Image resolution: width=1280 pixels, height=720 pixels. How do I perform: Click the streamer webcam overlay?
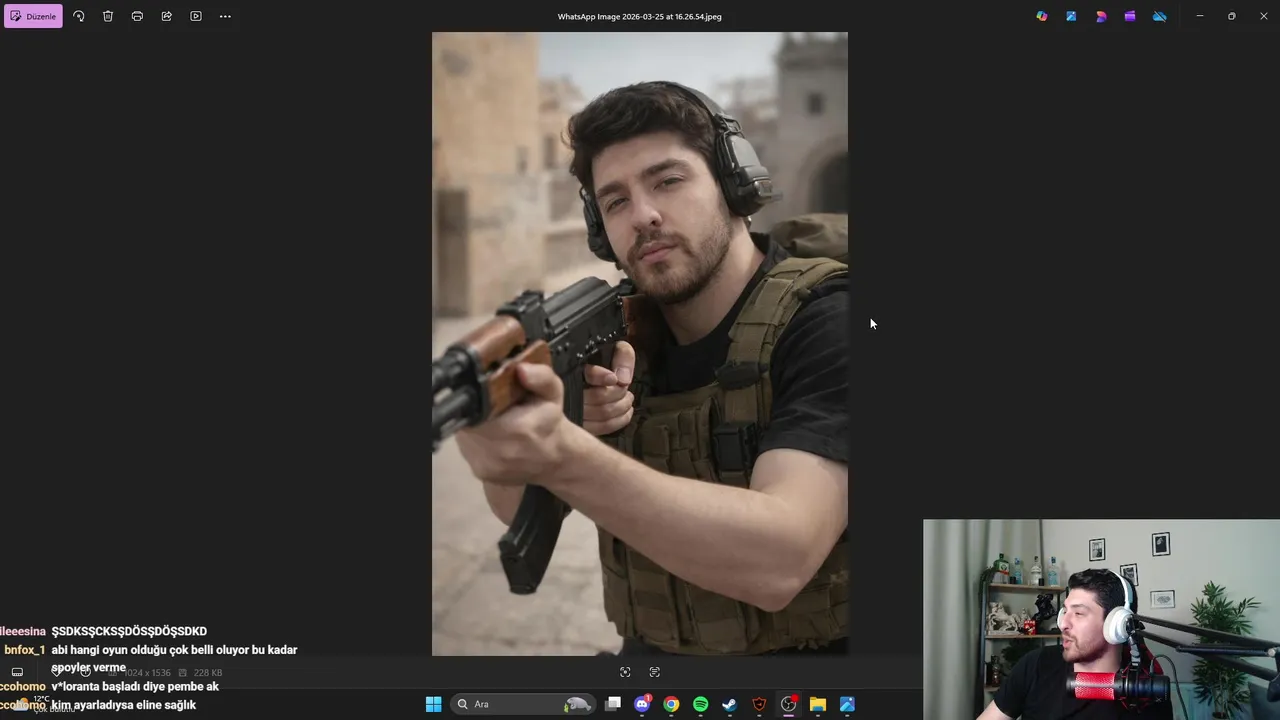point(1101,619)
